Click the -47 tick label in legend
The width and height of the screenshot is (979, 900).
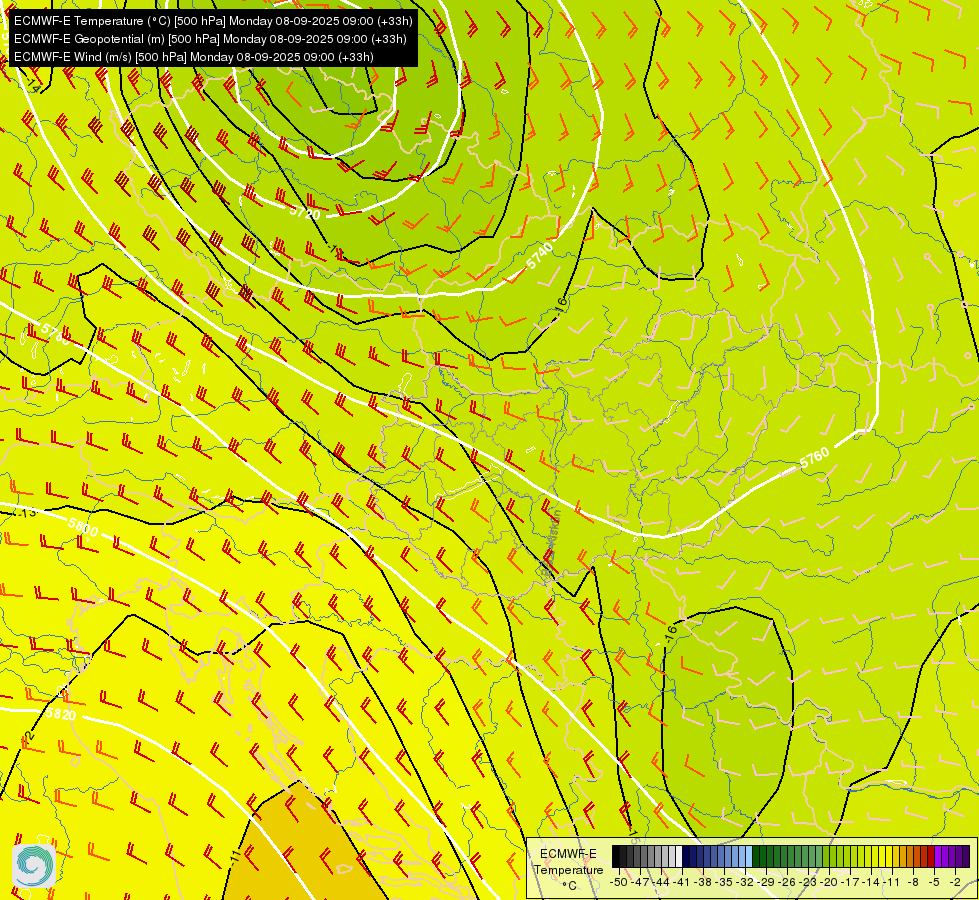click(640, 883)
